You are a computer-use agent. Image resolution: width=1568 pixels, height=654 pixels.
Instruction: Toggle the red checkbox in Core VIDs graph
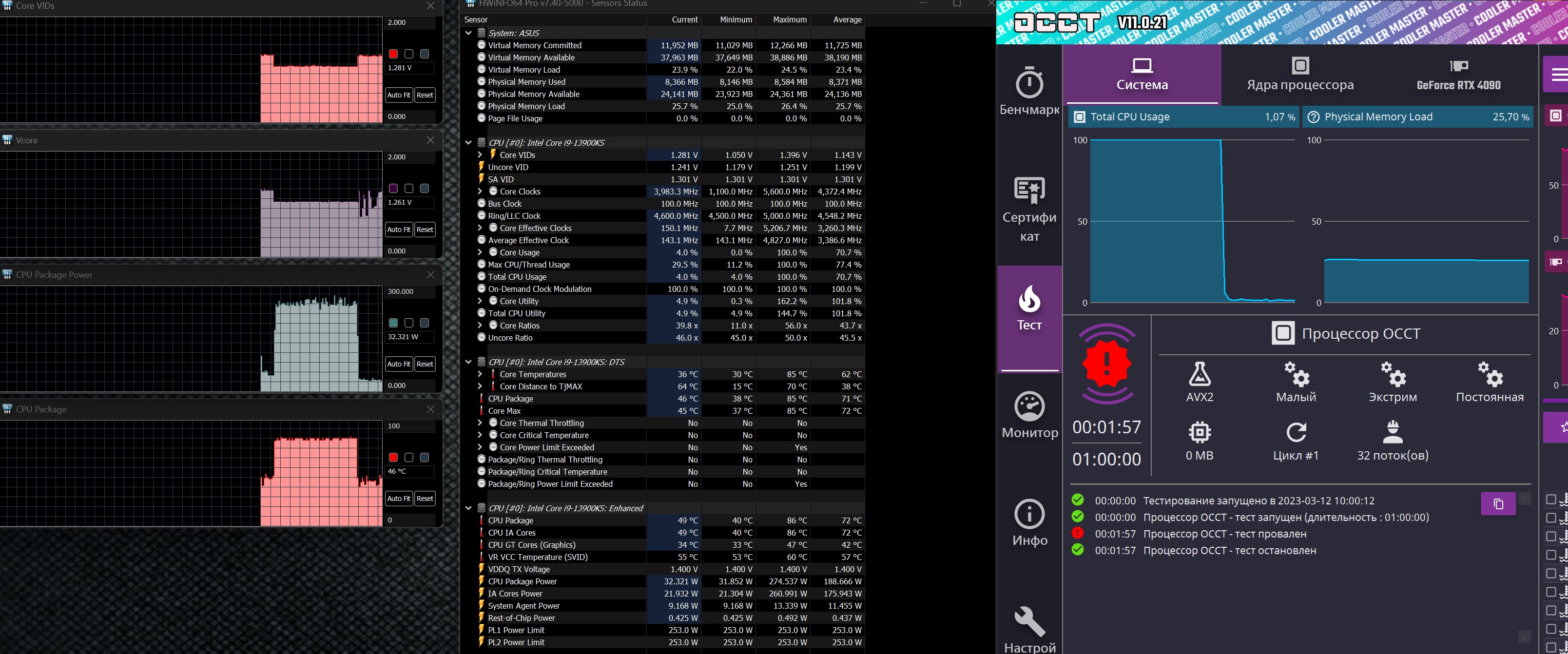pos(393,54)
